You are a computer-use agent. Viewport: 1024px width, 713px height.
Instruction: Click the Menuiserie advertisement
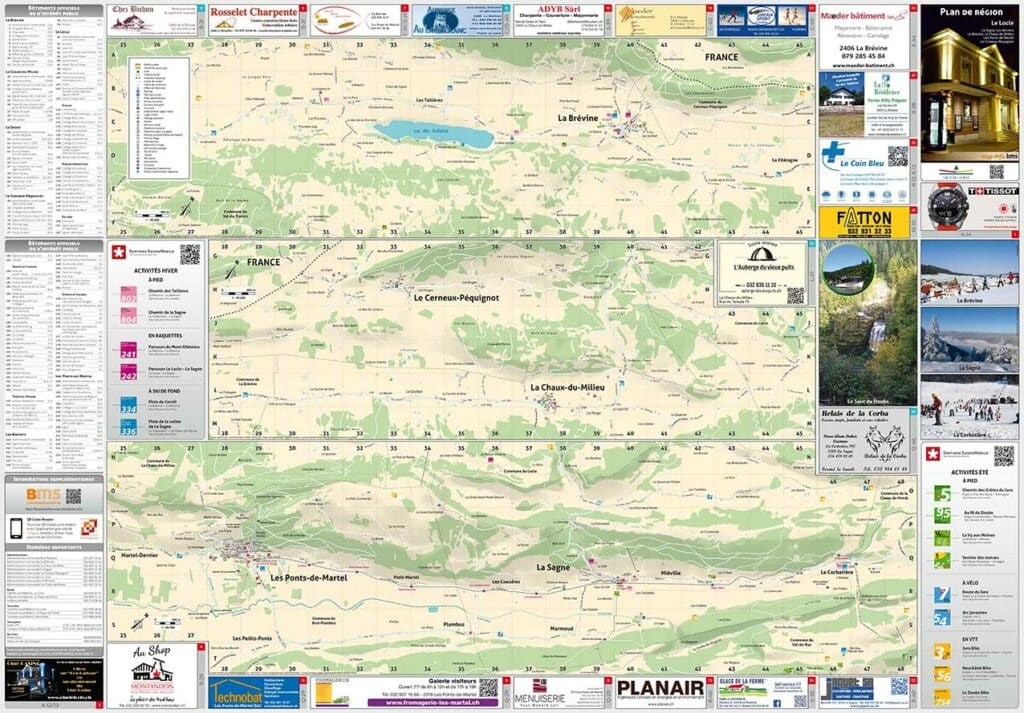(x=562, y=692)
